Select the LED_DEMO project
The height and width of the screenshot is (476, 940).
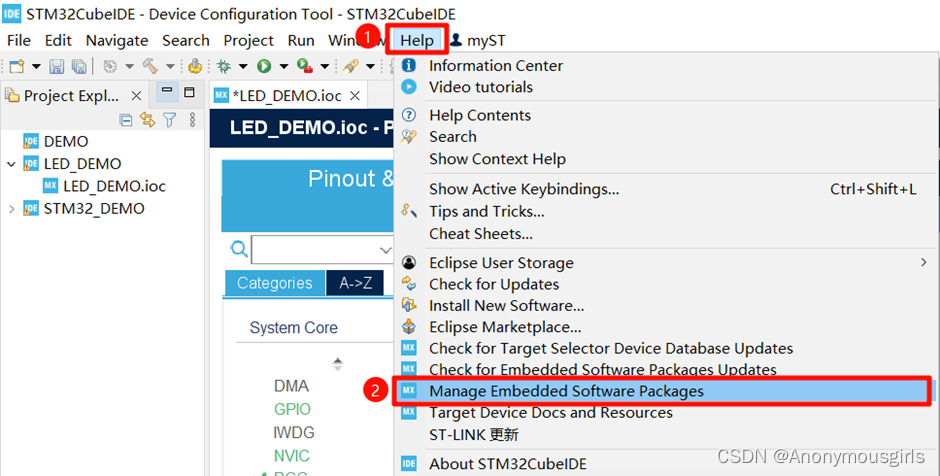pyautogui.click(x=82, y=164)
